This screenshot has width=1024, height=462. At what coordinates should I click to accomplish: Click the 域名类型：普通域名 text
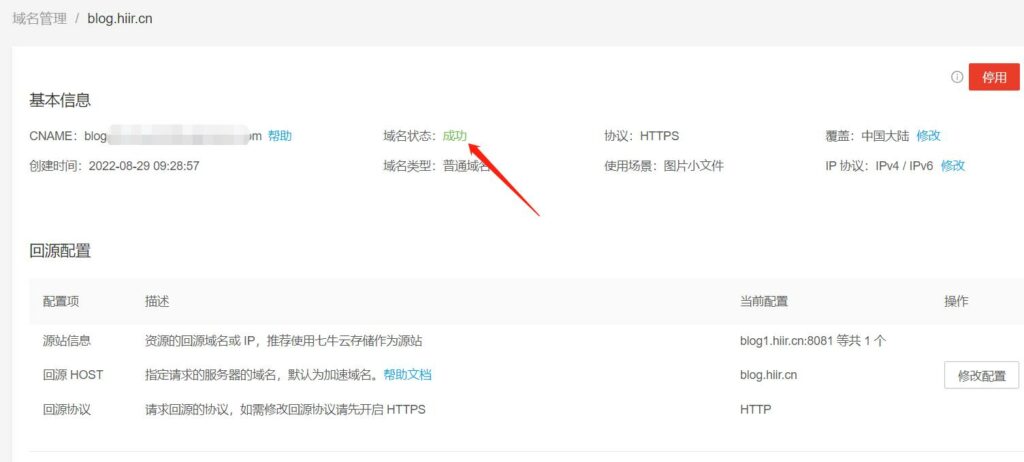(437, 166)
